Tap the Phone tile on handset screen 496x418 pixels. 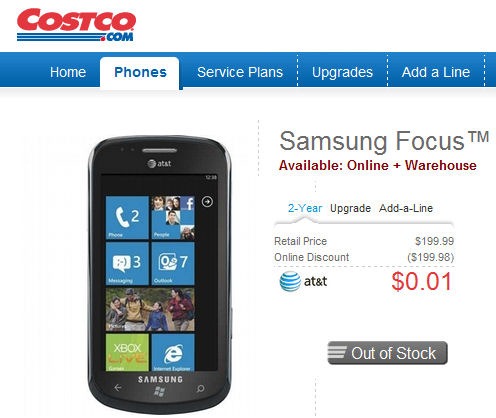tap(127, 218)
